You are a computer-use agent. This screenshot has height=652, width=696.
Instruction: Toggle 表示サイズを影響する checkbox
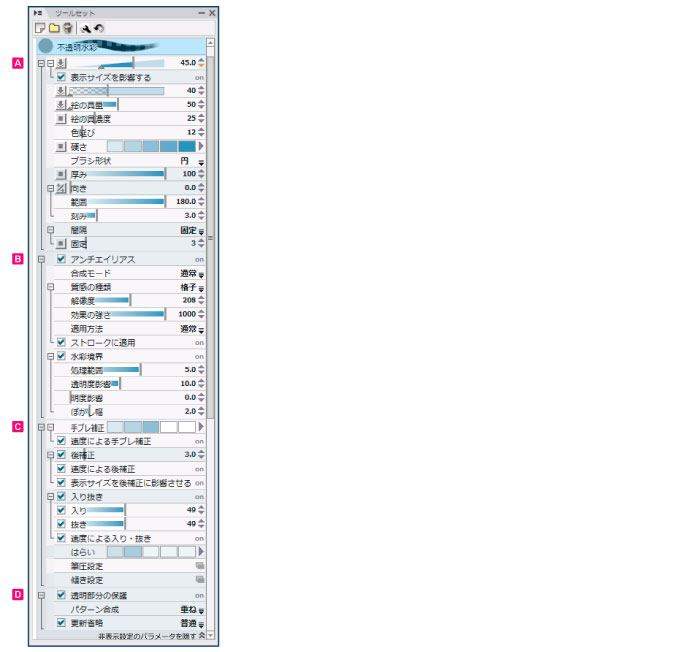tap(61, 77)
